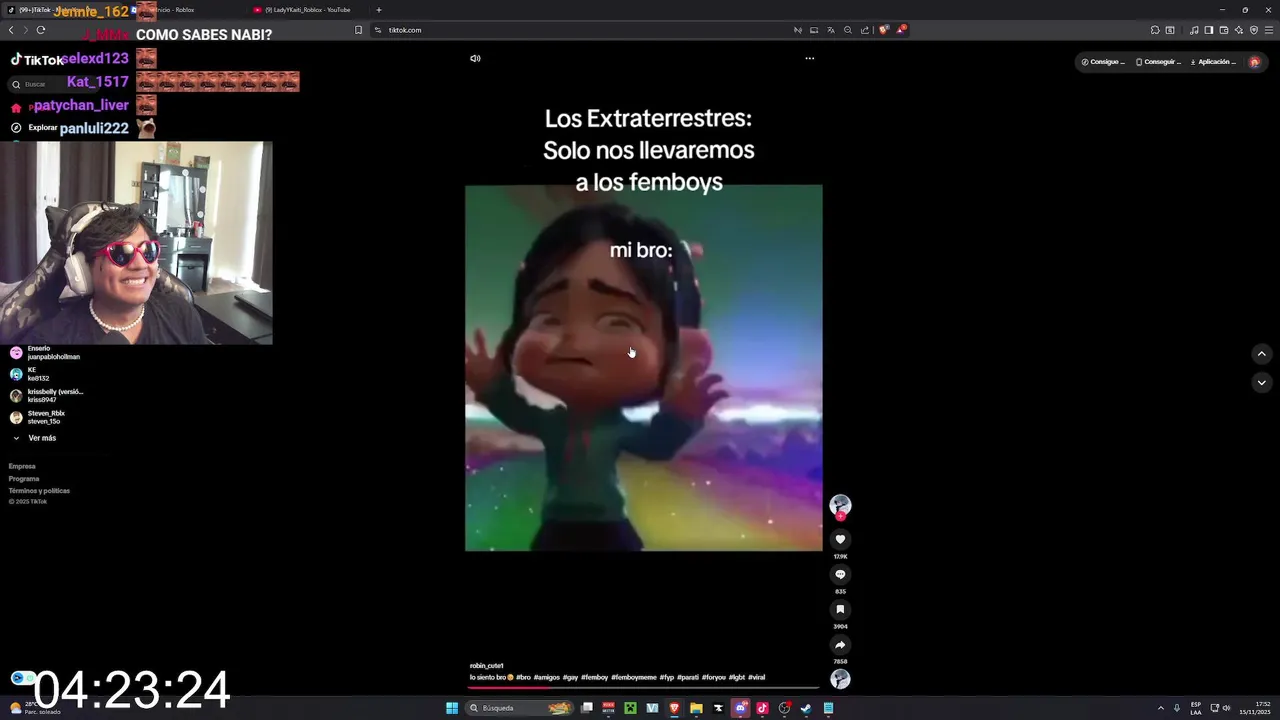The height and width of the screenshot is (720, 1280).
Task: Go to next video with down chevron
Action: 1261,383
